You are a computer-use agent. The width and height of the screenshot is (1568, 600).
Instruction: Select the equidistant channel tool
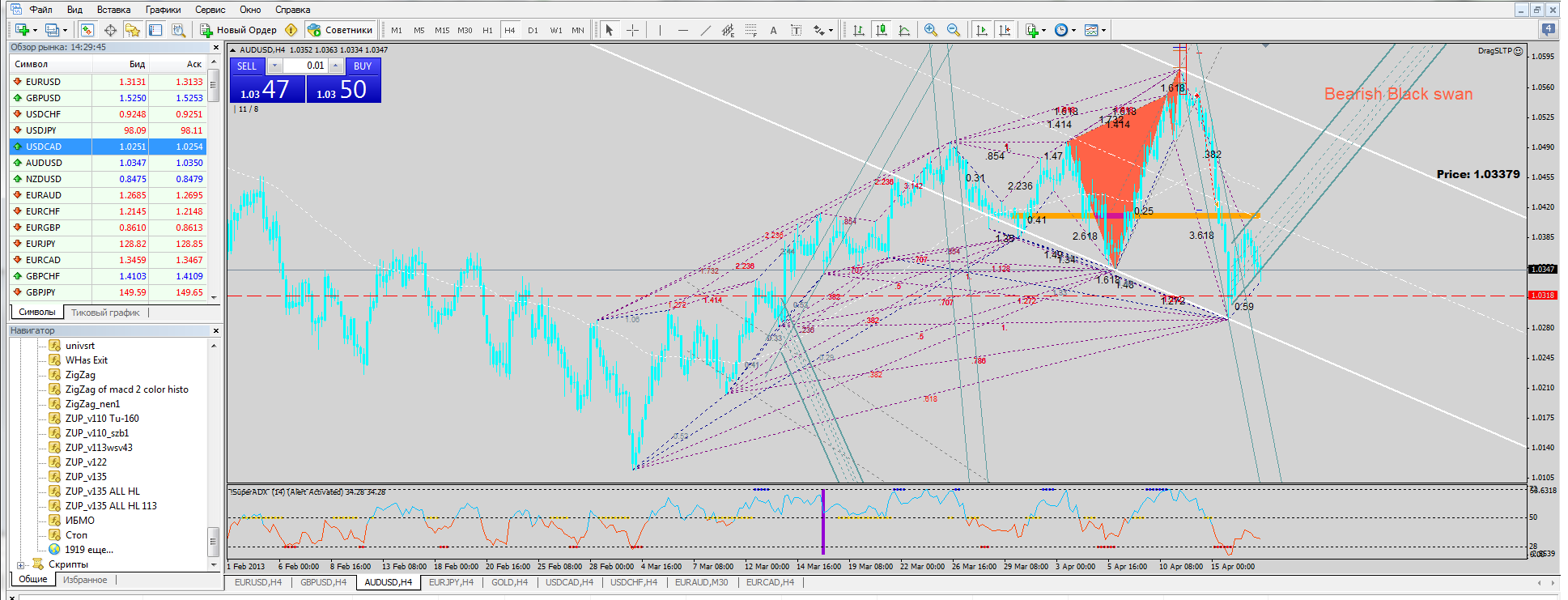click(729, 30)
